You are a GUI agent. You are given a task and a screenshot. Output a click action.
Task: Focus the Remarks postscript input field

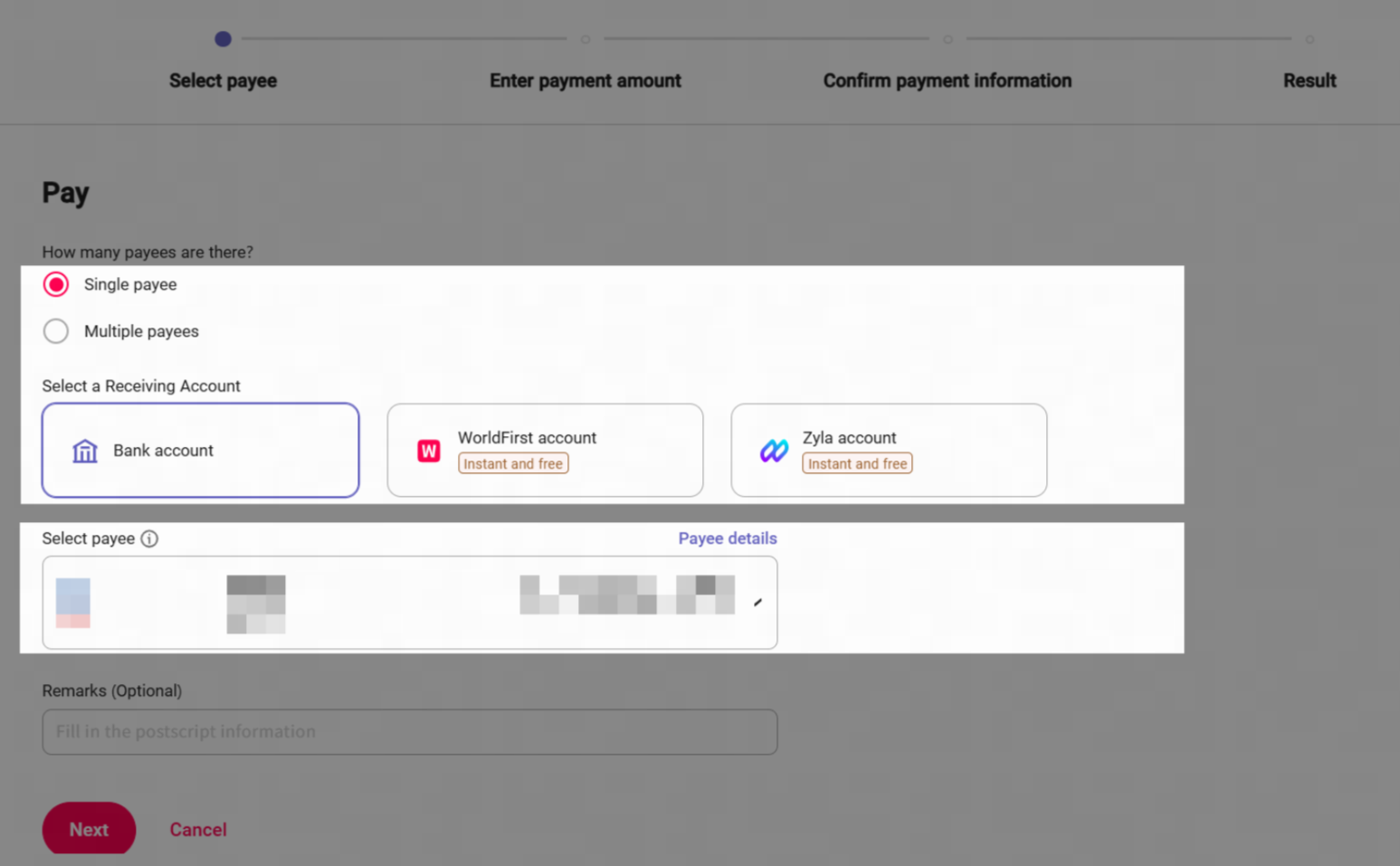(x=409, y=732)
